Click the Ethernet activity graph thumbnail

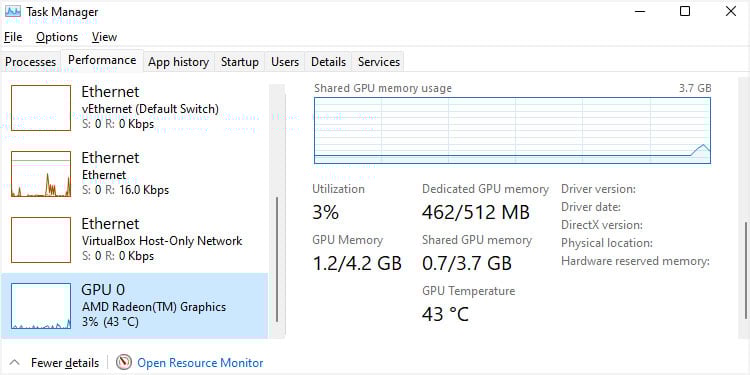[41, 174]
